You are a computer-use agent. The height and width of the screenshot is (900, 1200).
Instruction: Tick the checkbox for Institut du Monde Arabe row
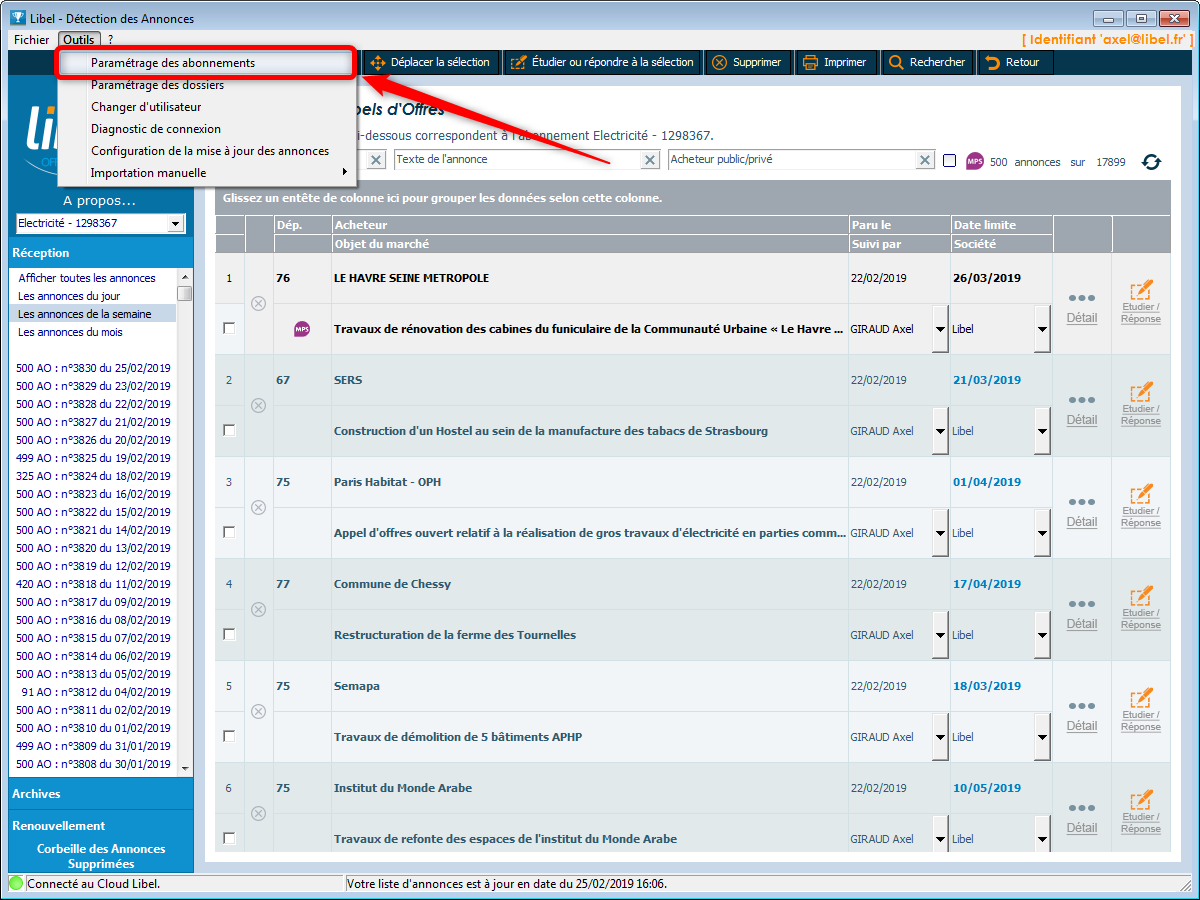229,838
